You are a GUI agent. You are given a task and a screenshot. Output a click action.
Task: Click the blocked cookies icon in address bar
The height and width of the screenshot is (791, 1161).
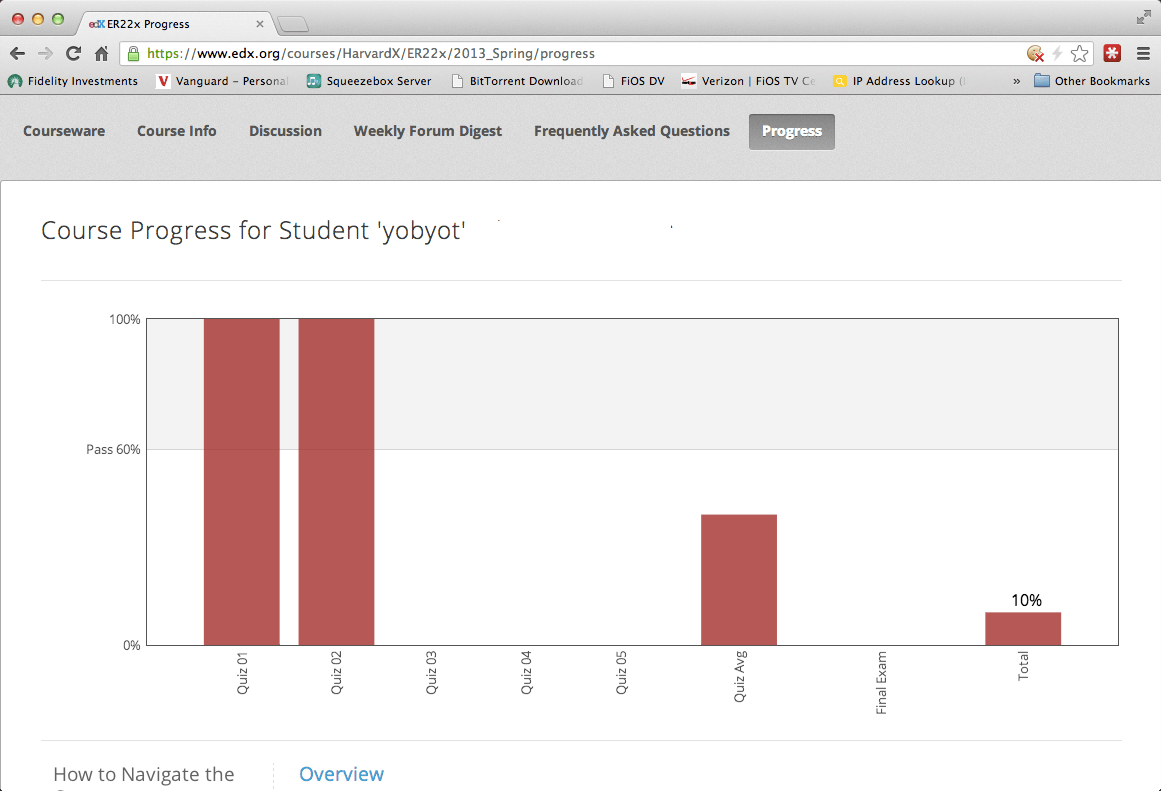1035,53
